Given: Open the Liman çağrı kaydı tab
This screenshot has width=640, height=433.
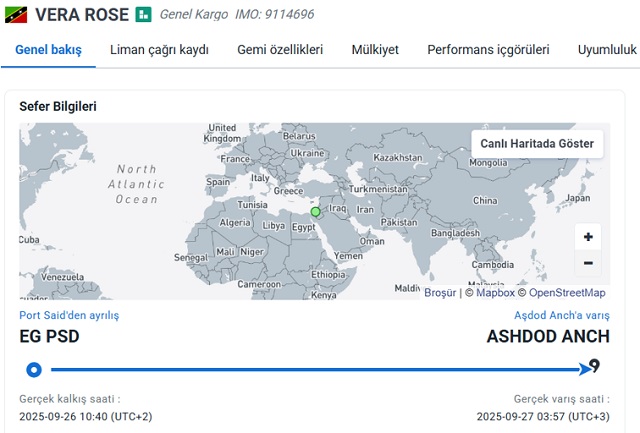Looking at the screenshot, I should [159, 49].
